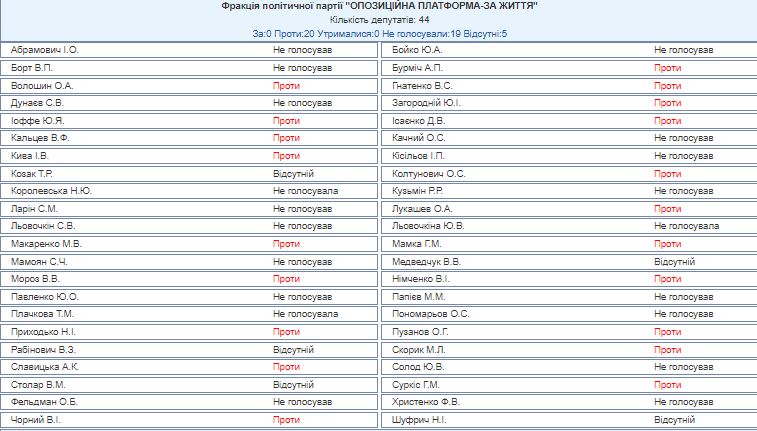The image size is (757, 431).
Task: Click deputy name Бойко Ю.А.
Action: [x=418, y=50]
